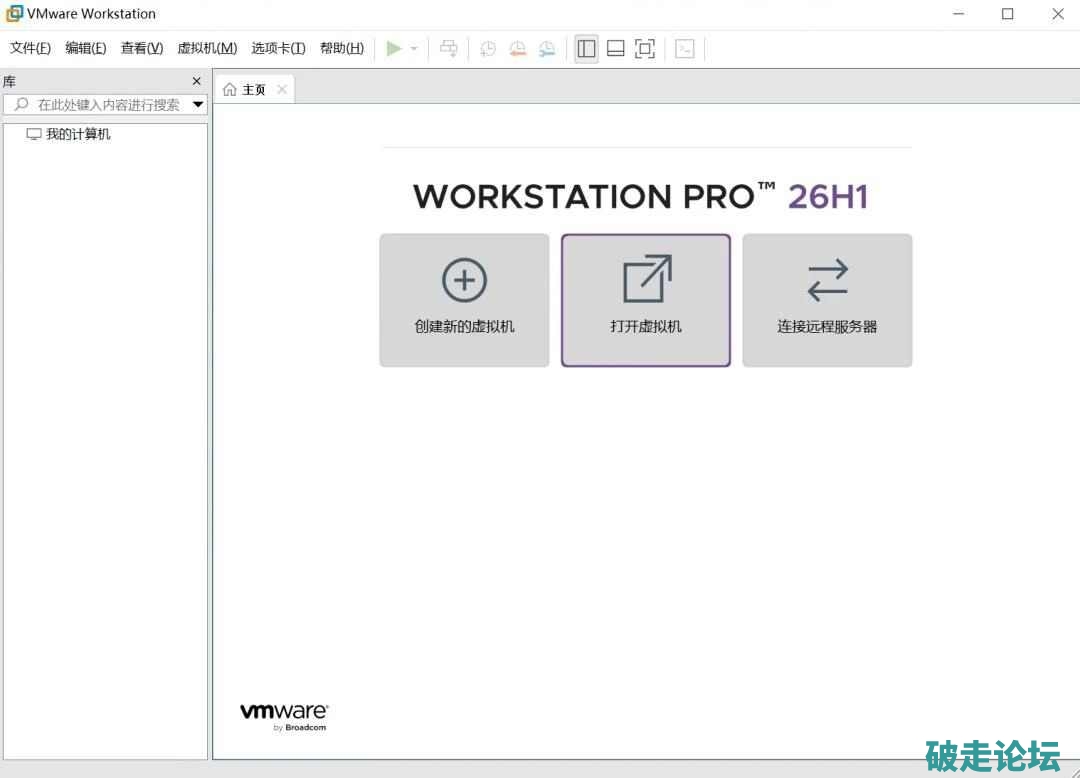This screenshot has height=778, width=1080.
Task: Minimize the VMware Workstation window
Action: click(958, 14)
